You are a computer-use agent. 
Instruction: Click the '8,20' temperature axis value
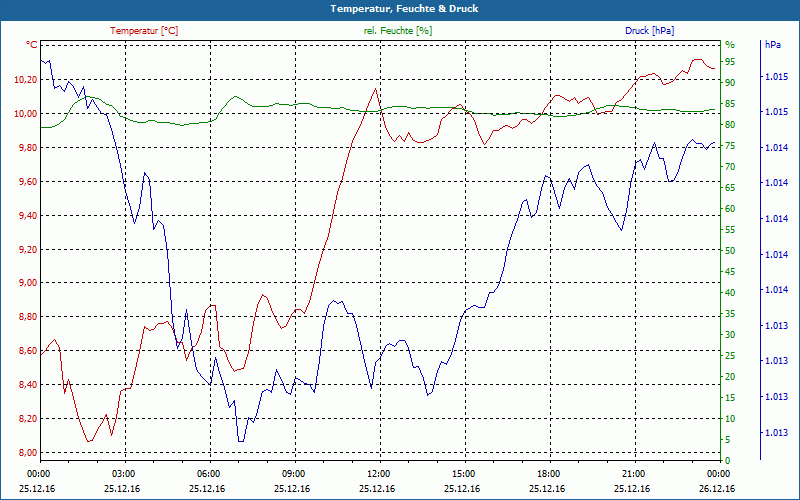click(x=30, y=419)
